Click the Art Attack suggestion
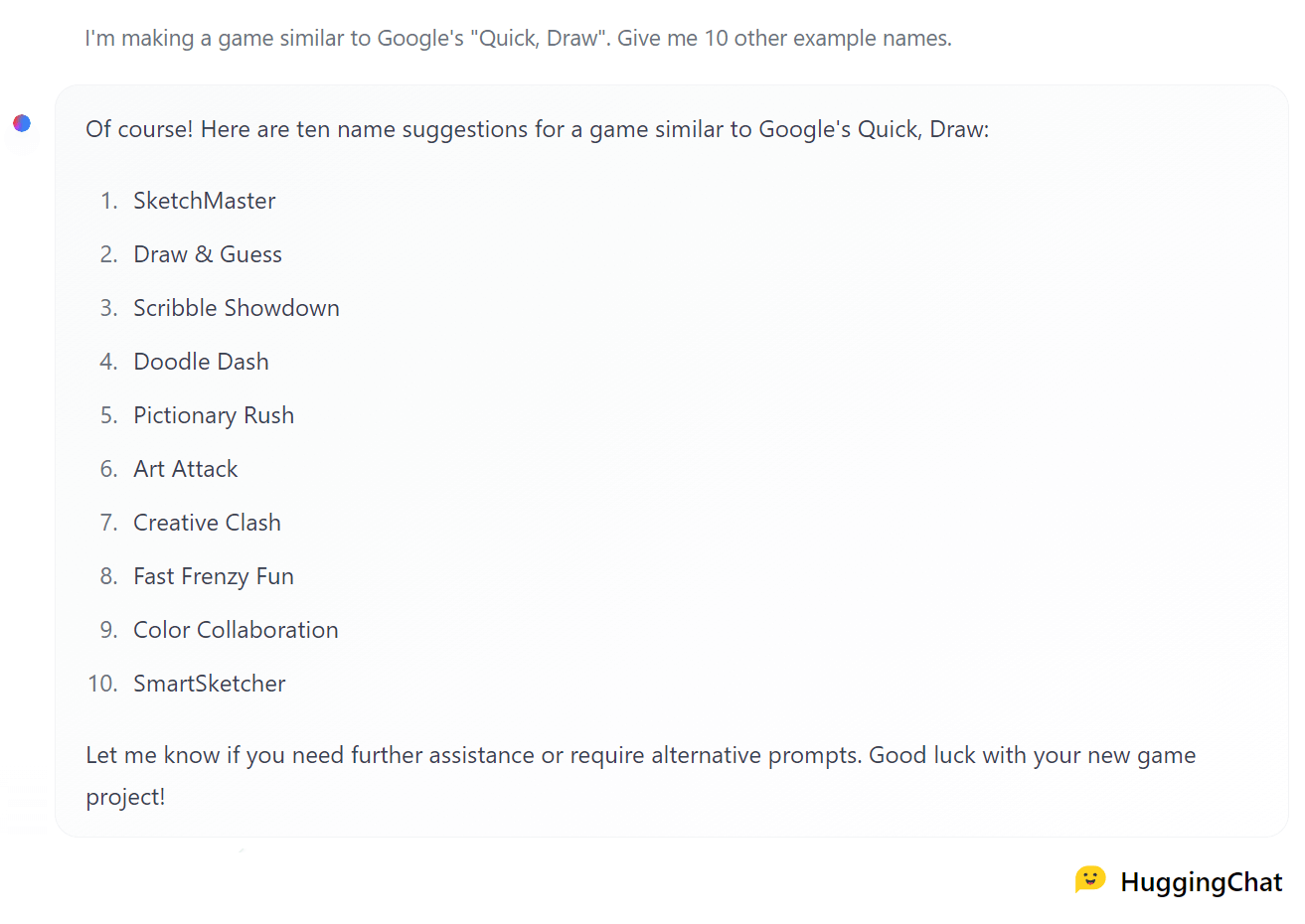The height and width of the screenshot is (924, 1305). click(x=186, y=469)
